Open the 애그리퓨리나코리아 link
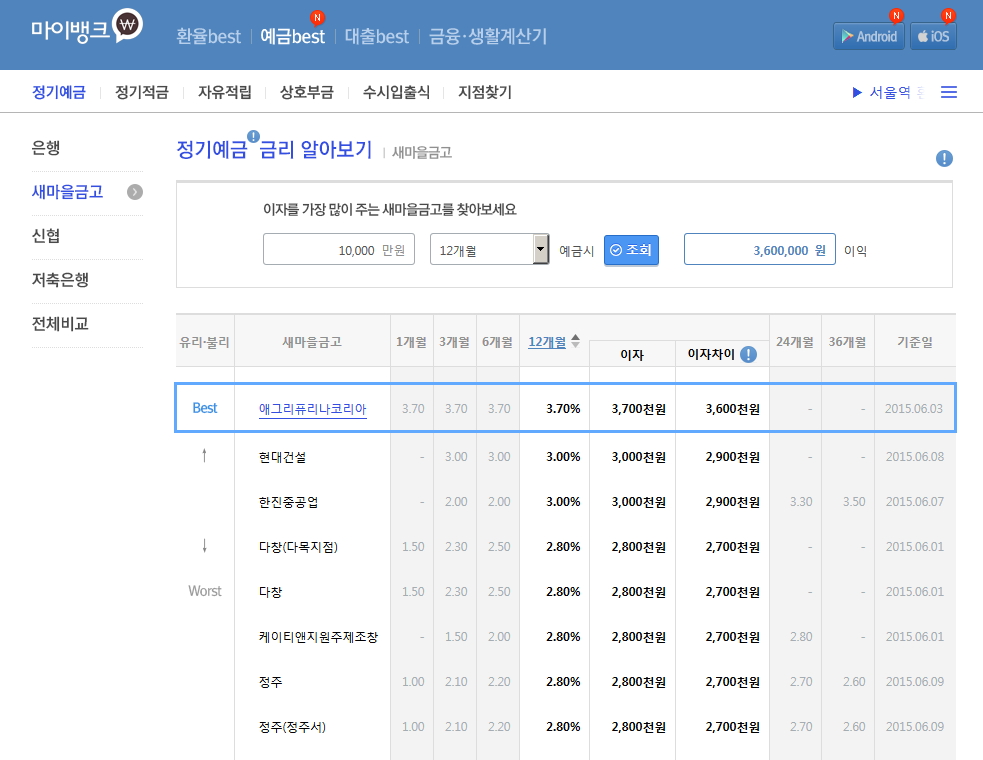This screenshot has height=760, width=983. click(x=312, y=409)
